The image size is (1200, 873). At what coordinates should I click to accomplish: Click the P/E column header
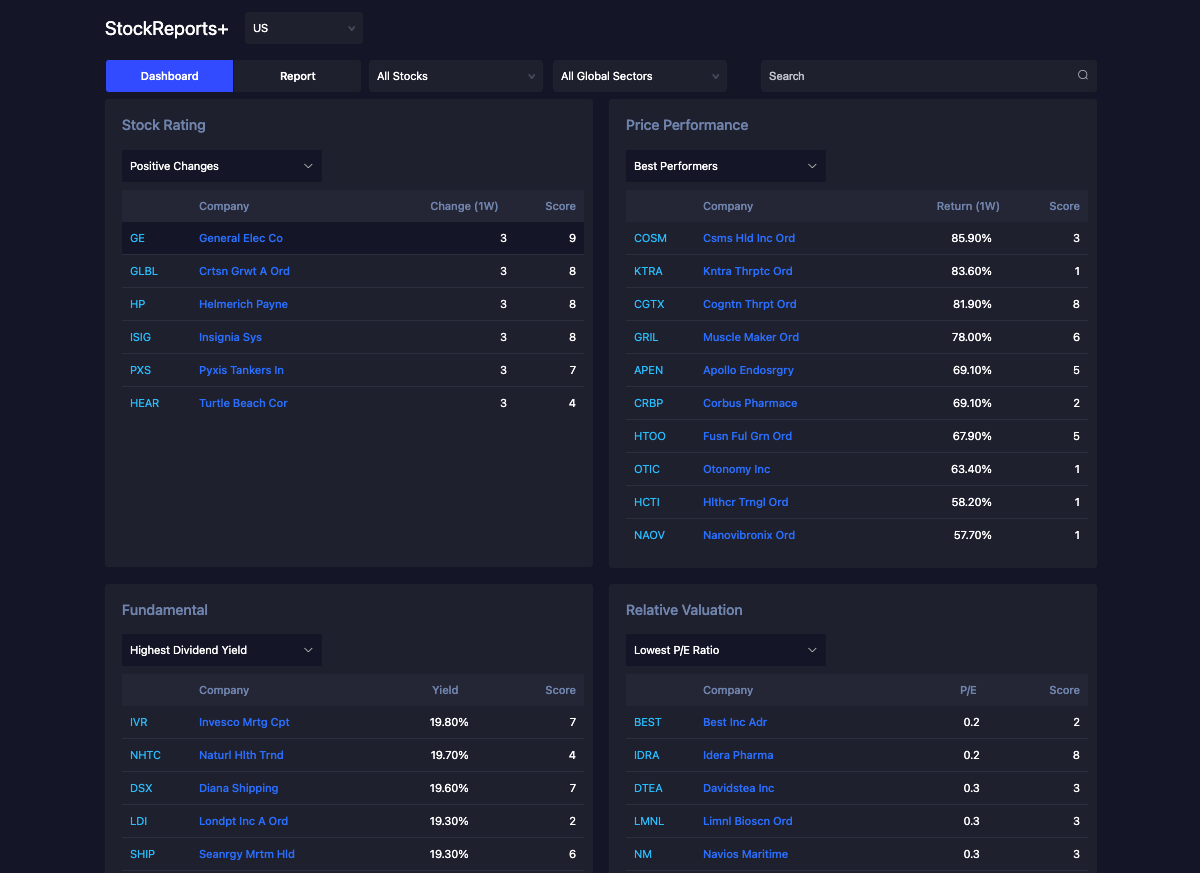click(x=968, y=690)
